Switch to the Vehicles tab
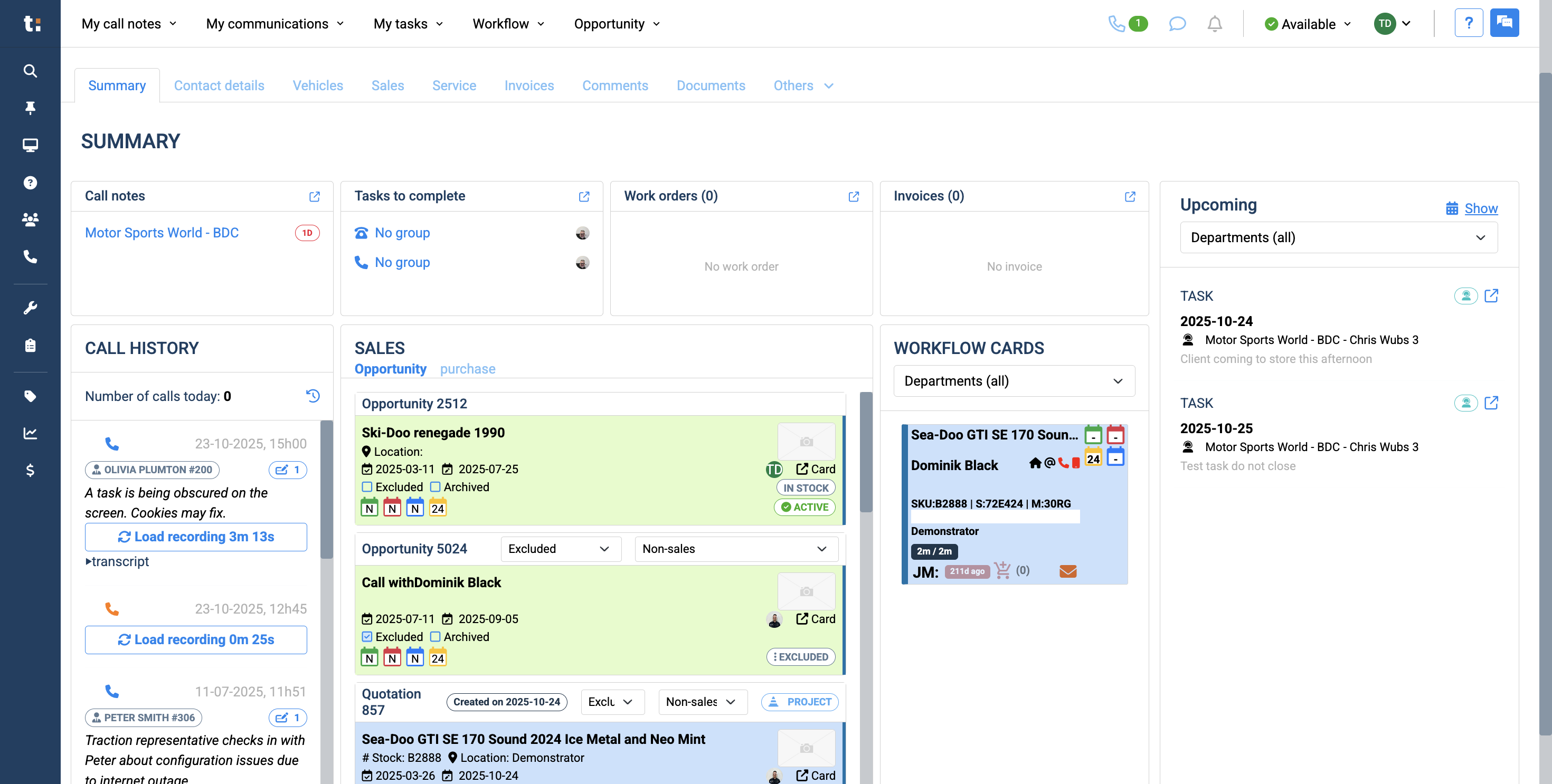 [317, 85]
